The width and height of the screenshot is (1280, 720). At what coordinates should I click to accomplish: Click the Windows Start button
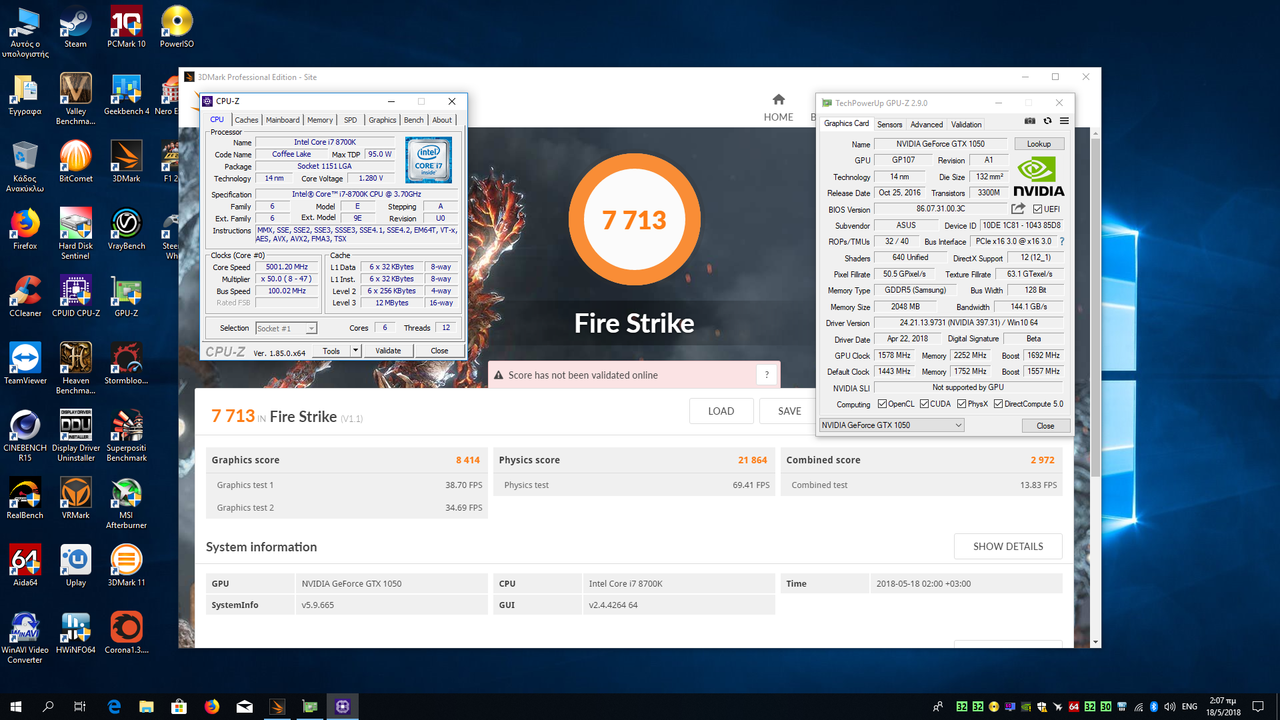point(16,706)
